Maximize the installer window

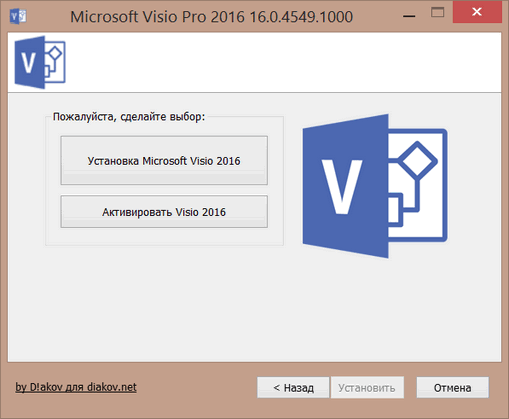coord(437,13)
